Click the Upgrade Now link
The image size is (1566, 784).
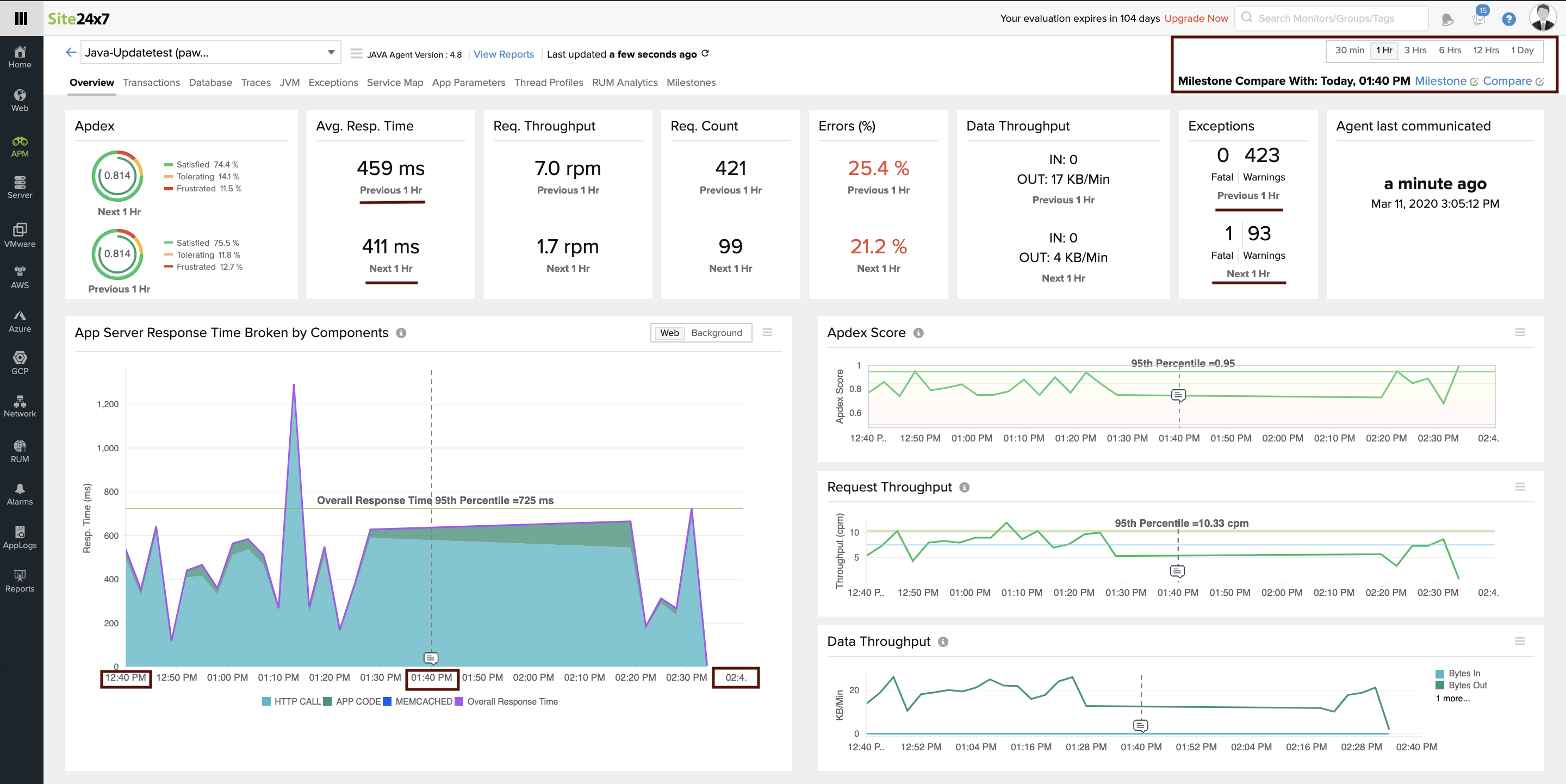coord(1196,18)
